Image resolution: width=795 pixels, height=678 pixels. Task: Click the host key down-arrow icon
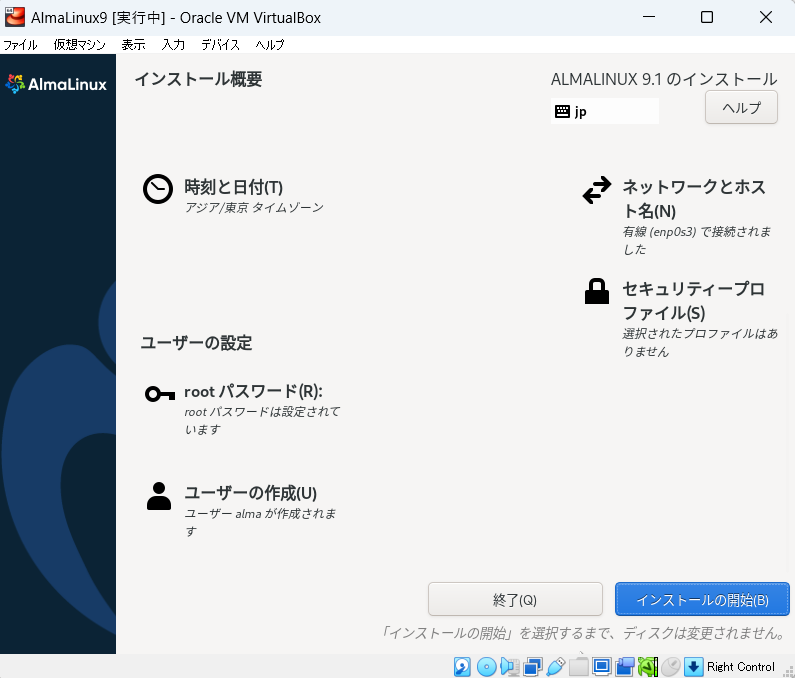point(694,666)
